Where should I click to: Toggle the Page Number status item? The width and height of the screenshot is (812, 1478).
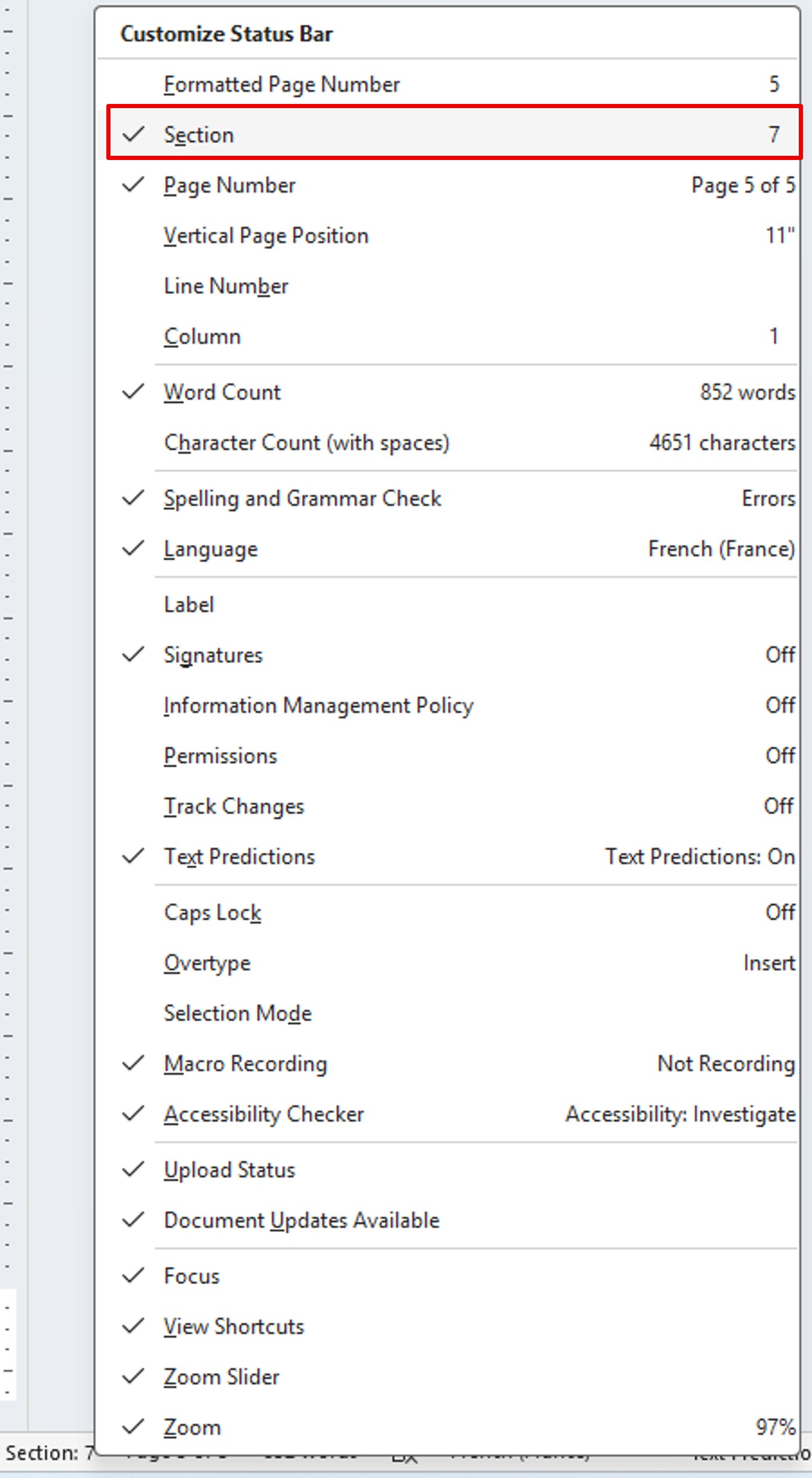click(230, 186)
